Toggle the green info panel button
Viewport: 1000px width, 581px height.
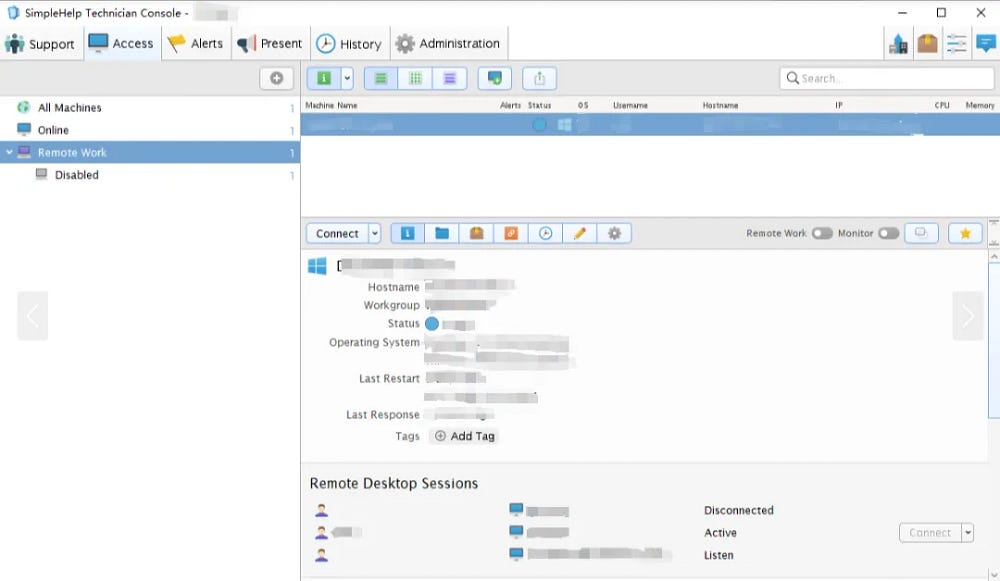click(x=324, y=78)
